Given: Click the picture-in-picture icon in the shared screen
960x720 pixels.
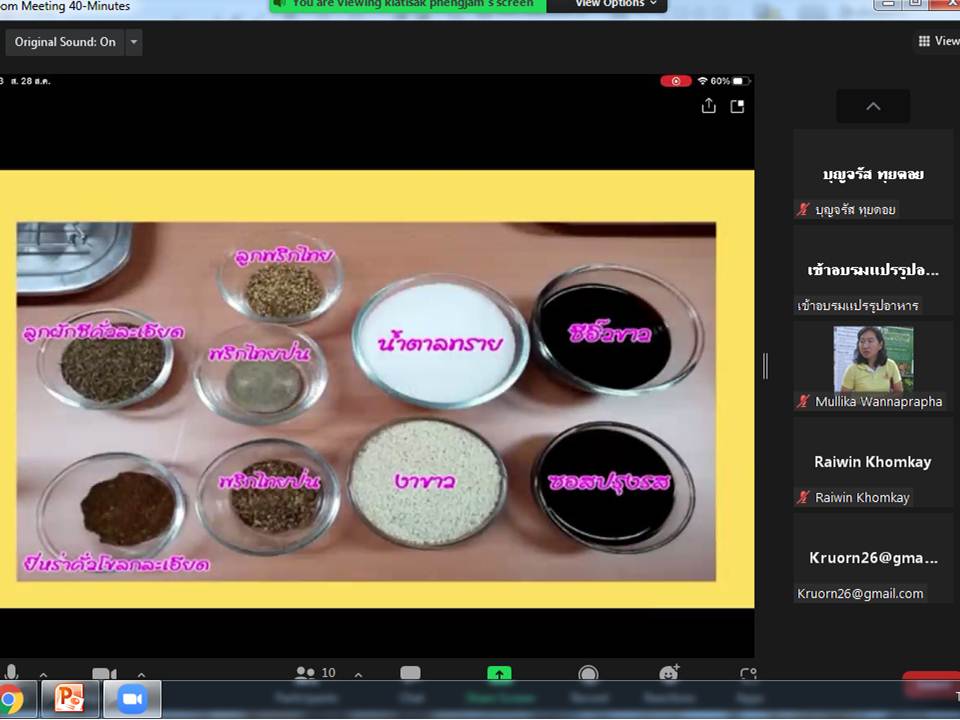Looking at the screenshot, I should point(738,107).
